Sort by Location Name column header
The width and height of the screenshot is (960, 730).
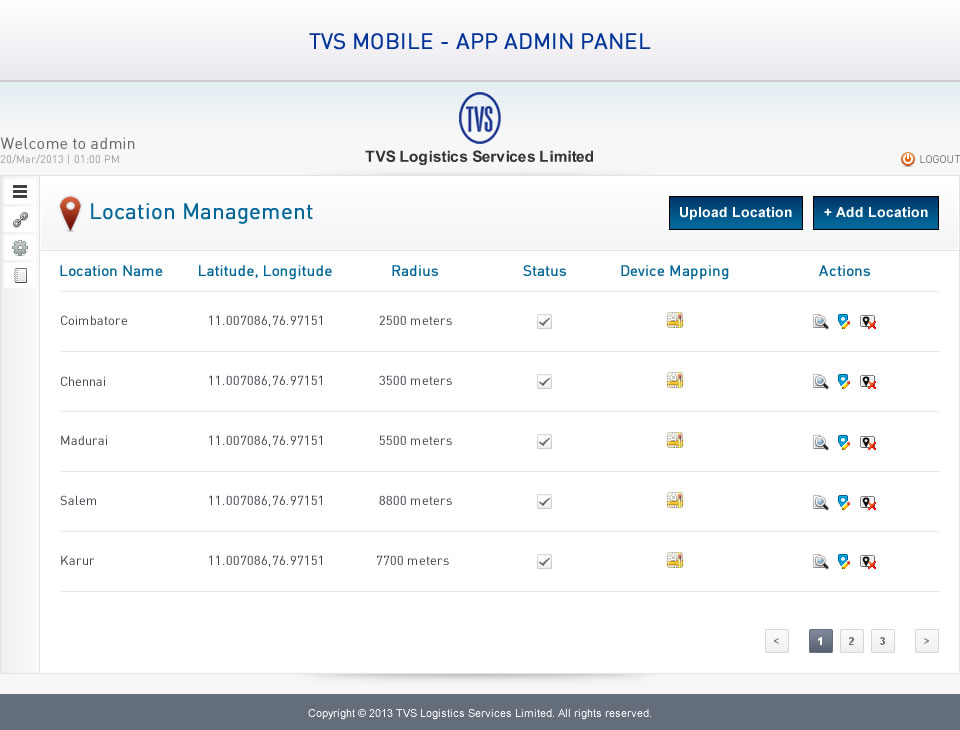[111, 271]
